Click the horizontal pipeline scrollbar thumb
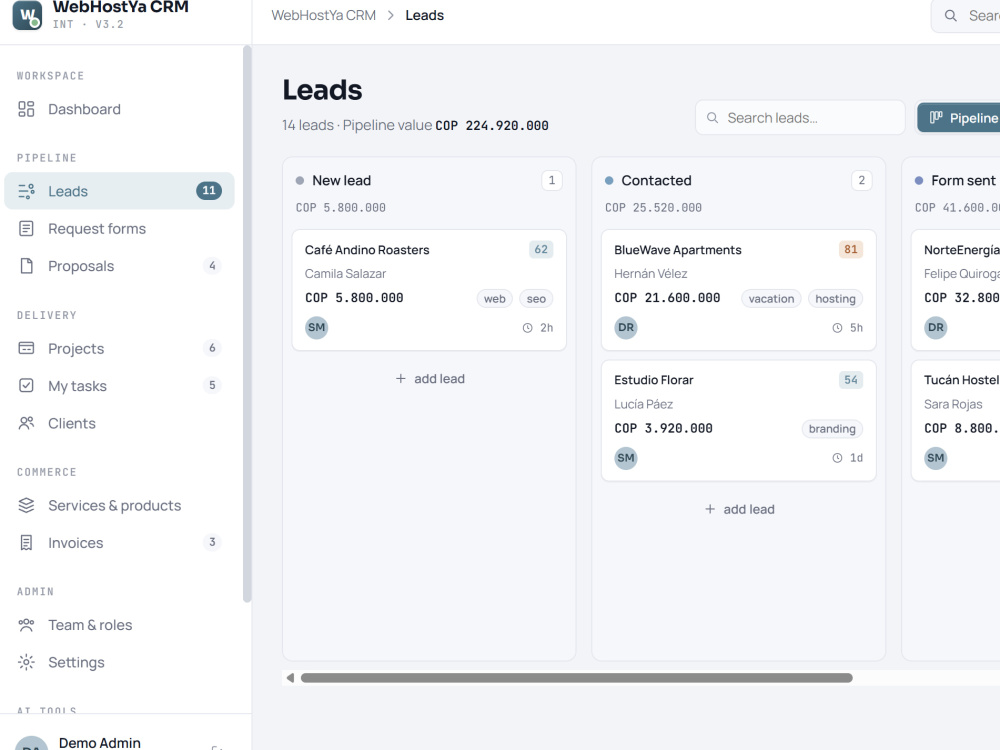 pos(577,678)
